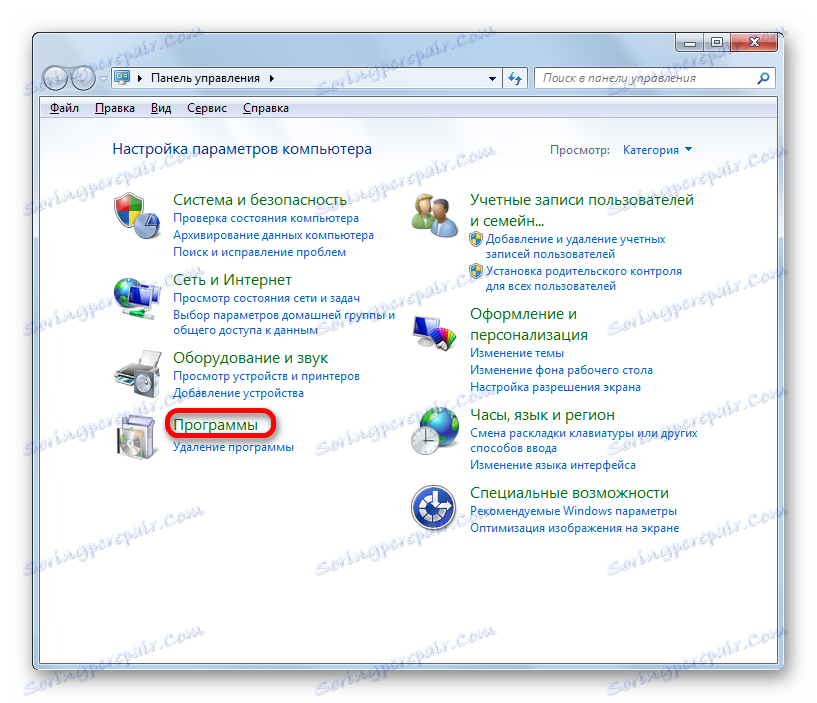Image resolution: width=817 pixels, height=703 pixels.
Task: Open Оформление и персонализация category
Action: [529, 324]
